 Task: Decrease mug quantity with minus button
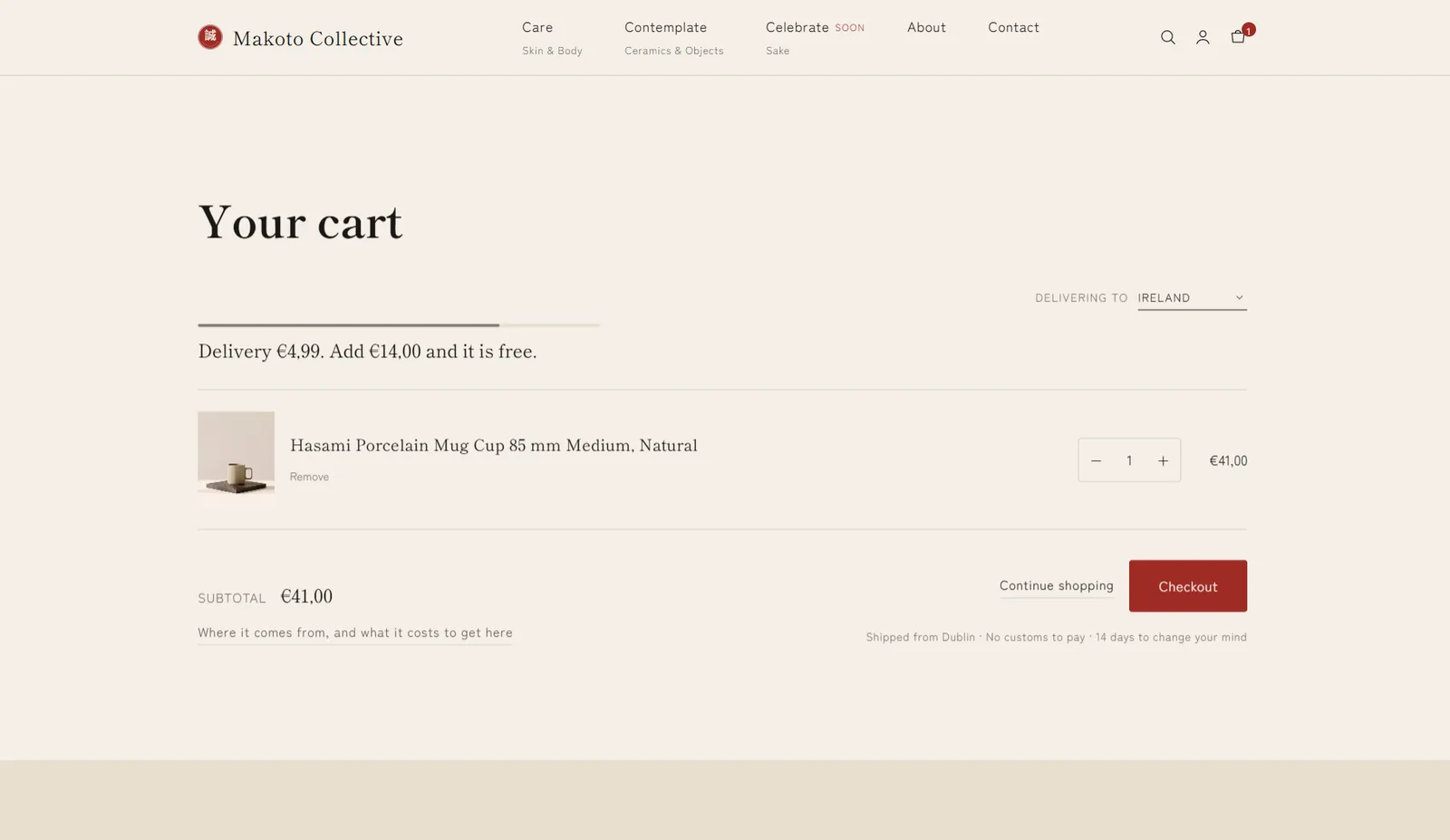1096,460
